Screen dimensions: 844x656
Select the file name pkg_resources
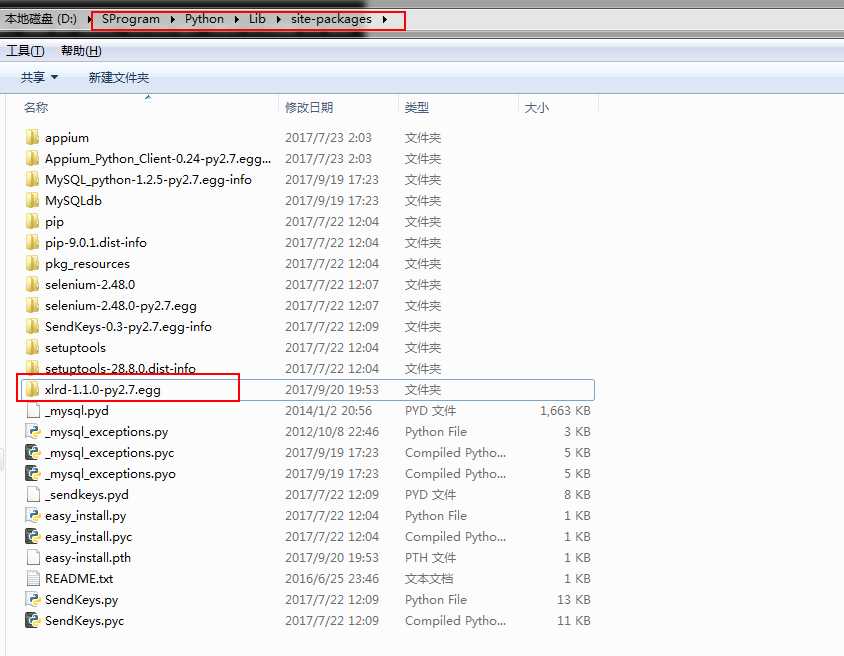87,264
